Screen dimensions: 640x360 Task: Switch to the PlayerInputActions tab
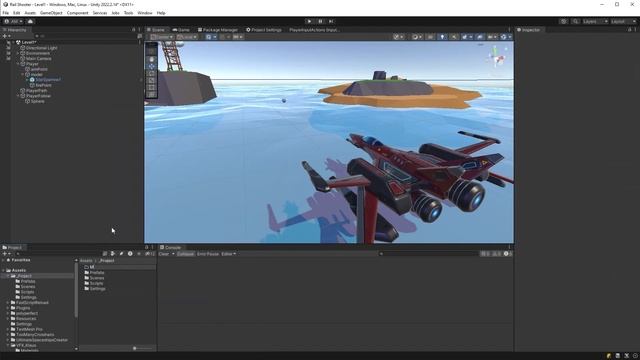[314, 30]
